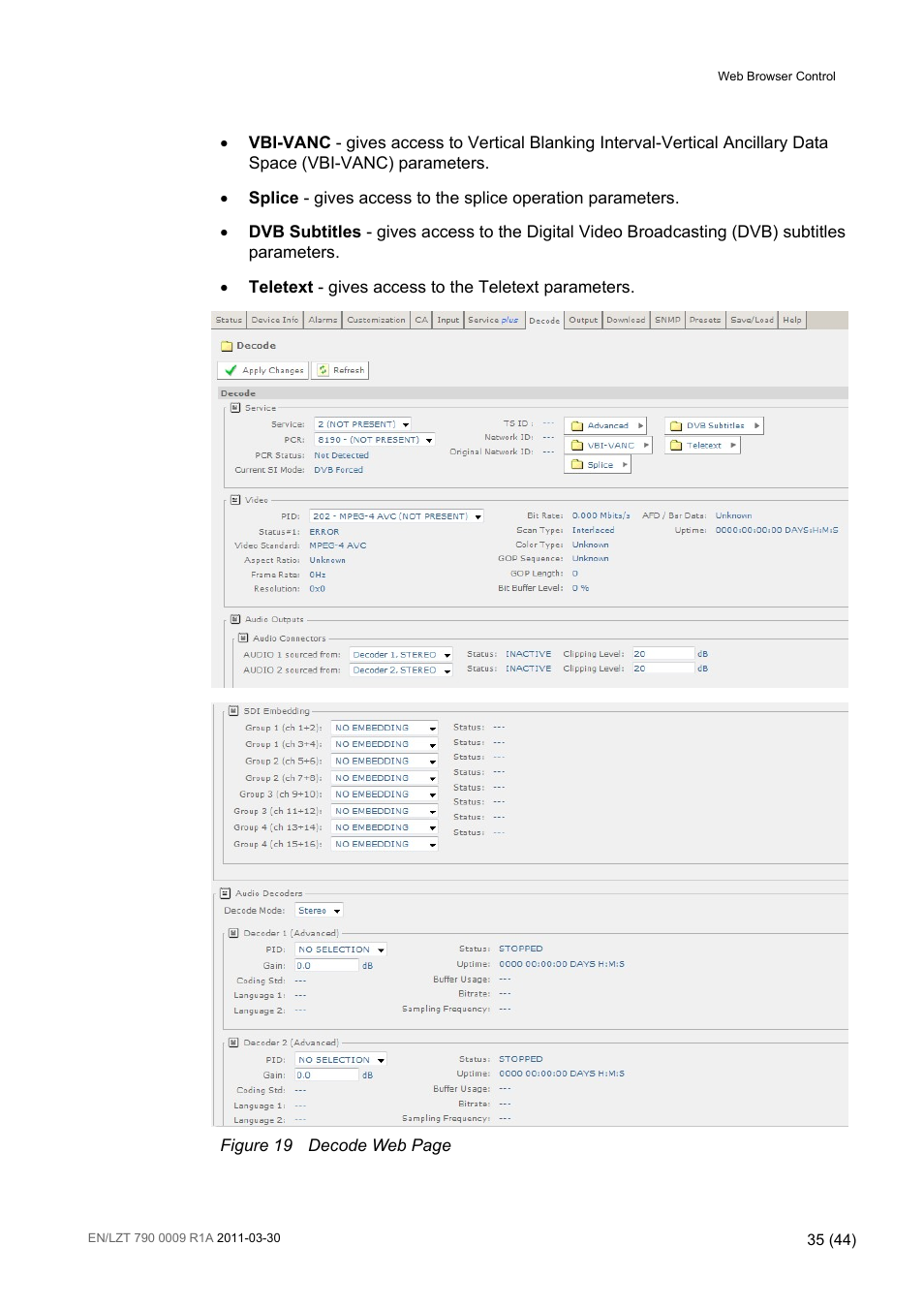
Task: Open the Video PID dropdown
Action: (x=477, y=516)
